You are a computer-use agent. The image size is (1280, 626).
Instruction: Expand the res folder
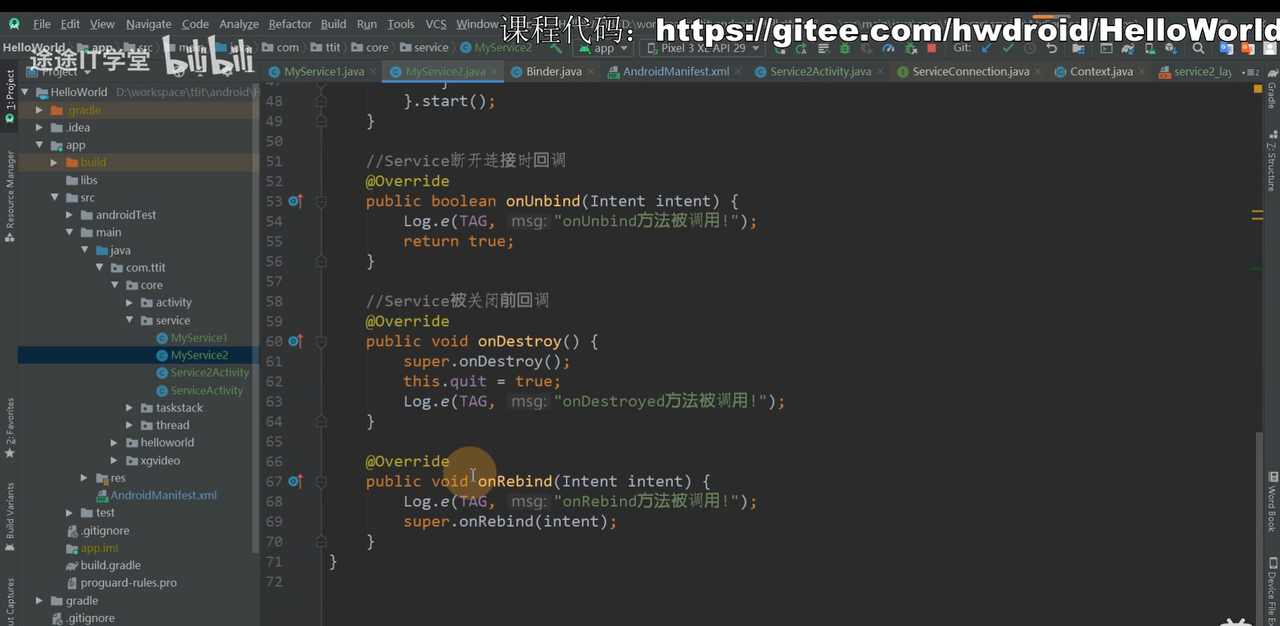tap(85, 478)
